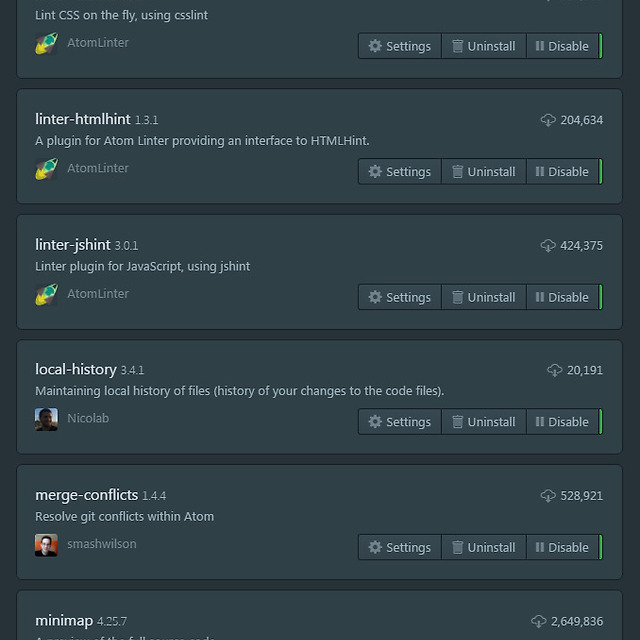Disable the linter-htmlhint package

[562, 172]
